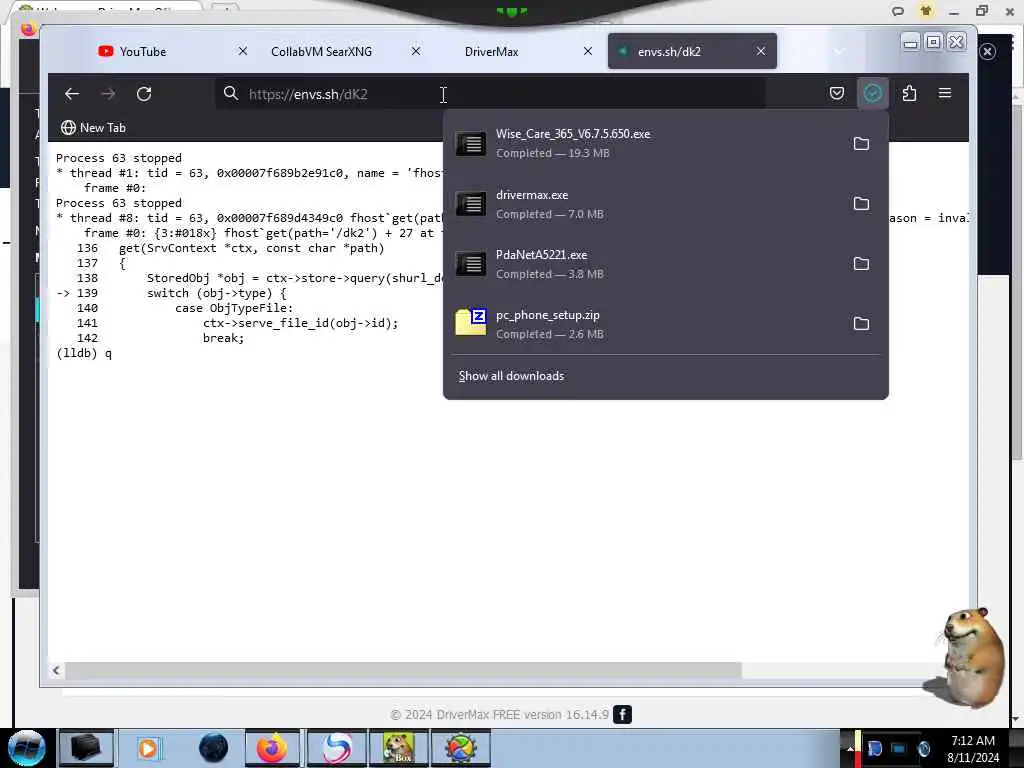
Task: Open the DriverMax gear taskbar icon
Action: [460, 748]
